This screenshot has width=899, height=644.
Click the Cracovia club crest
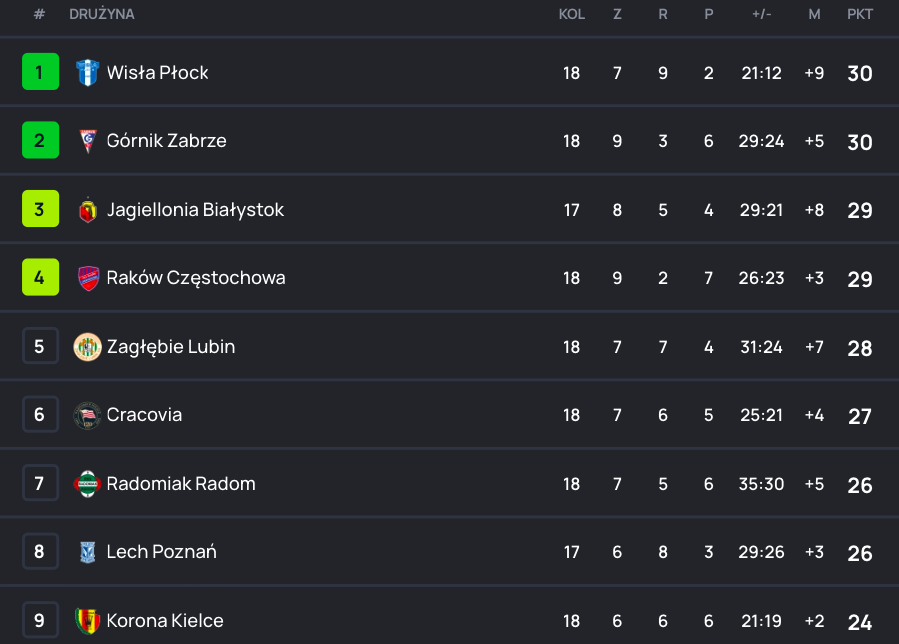click(88, 415)
